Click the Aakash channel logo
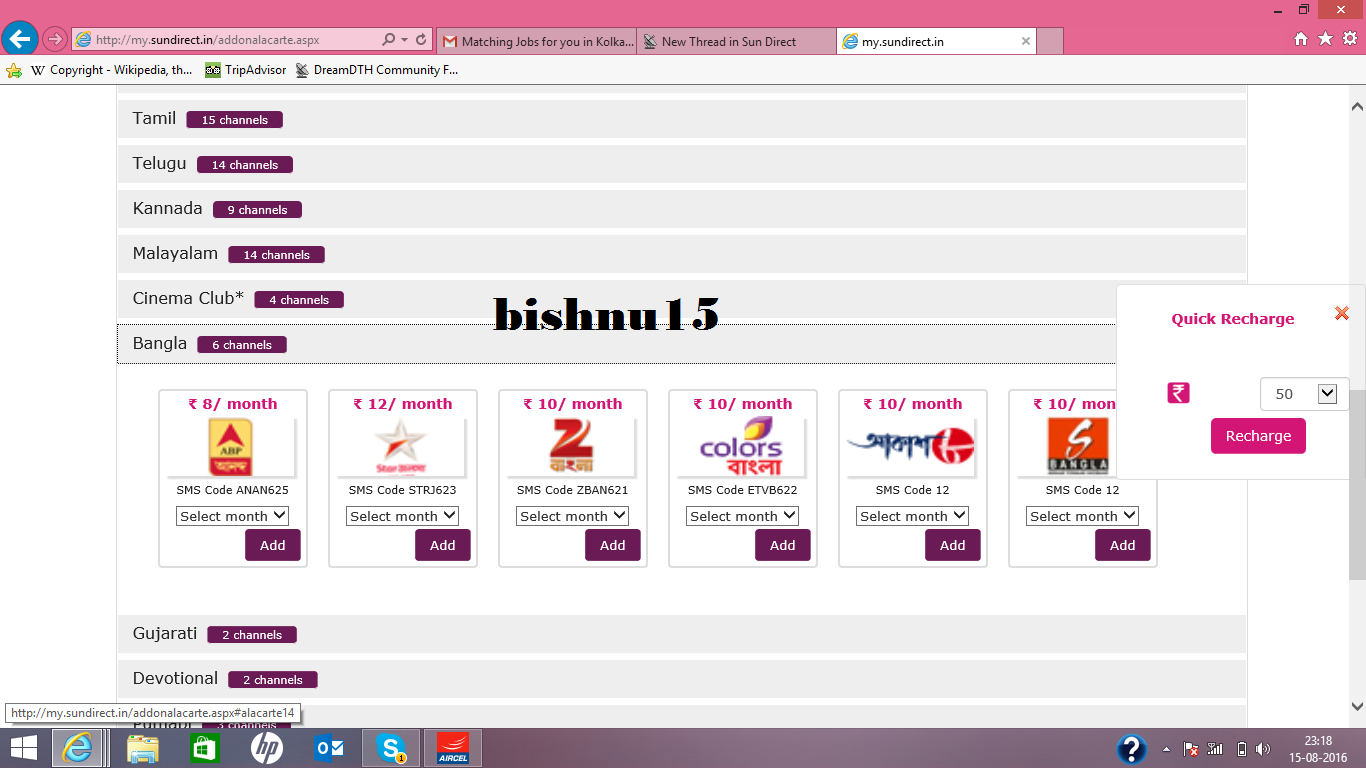The width and height of the screenshot is (1366, 768). point(911,447)
